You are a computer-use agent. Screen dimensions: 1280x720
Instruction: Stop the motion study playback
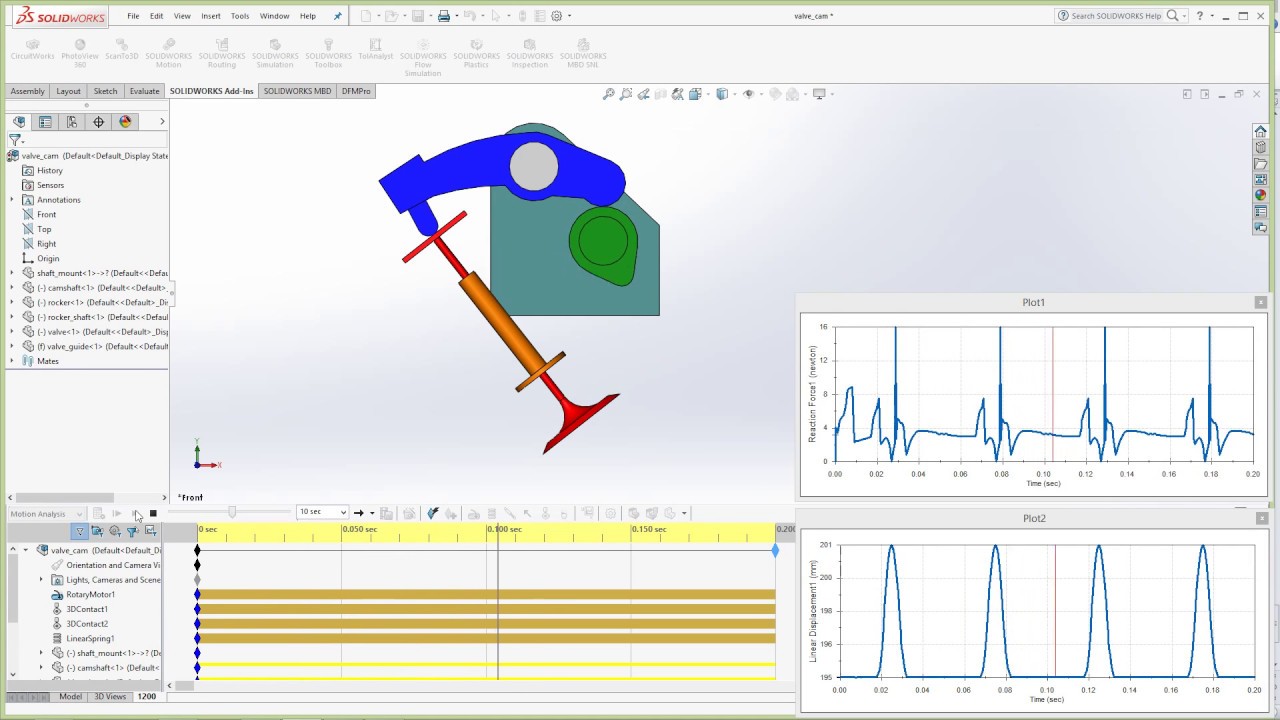click(153, 514)
